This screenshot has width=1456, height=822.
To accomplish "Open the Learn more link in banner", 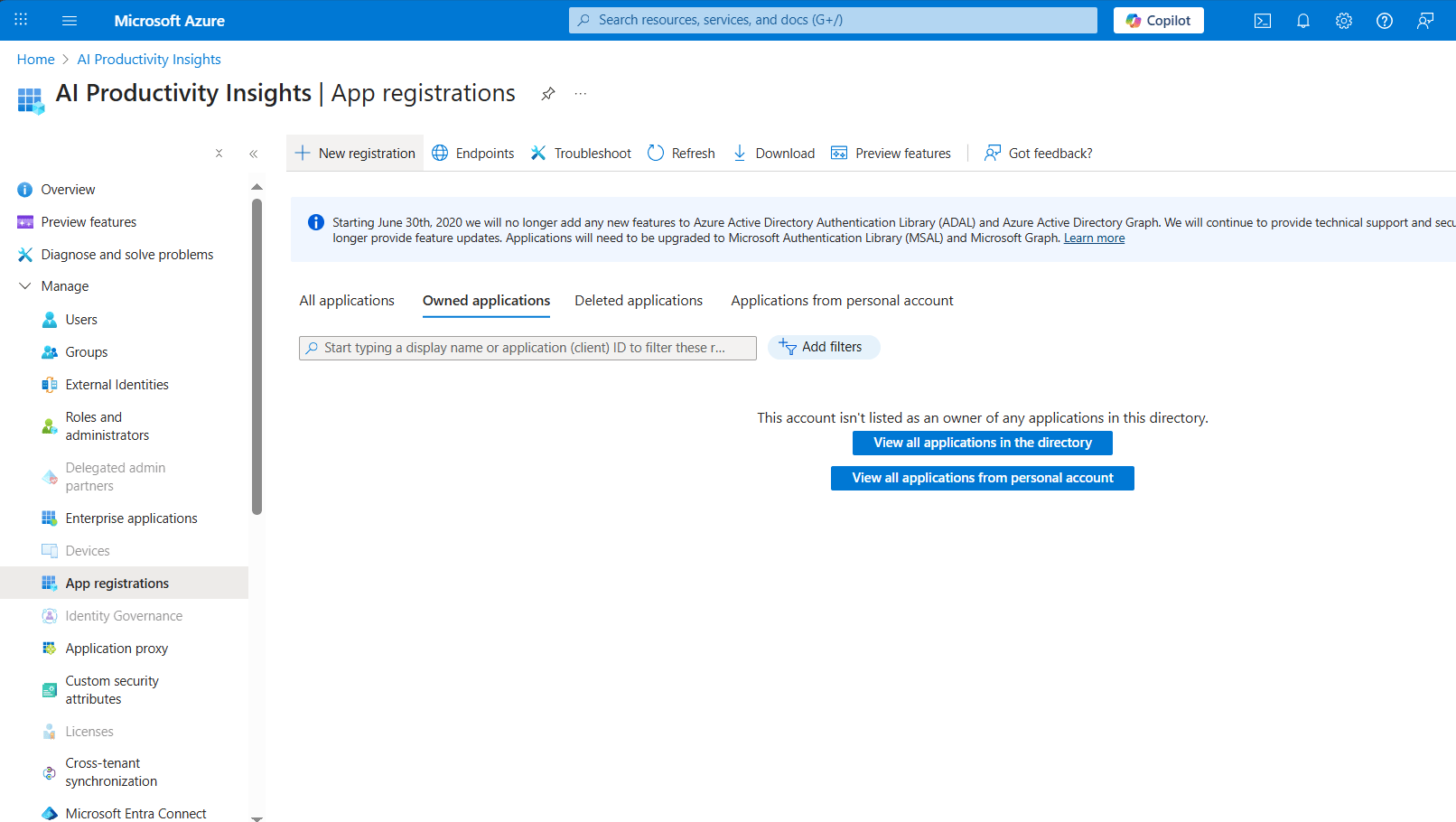I will [1094, 238].
